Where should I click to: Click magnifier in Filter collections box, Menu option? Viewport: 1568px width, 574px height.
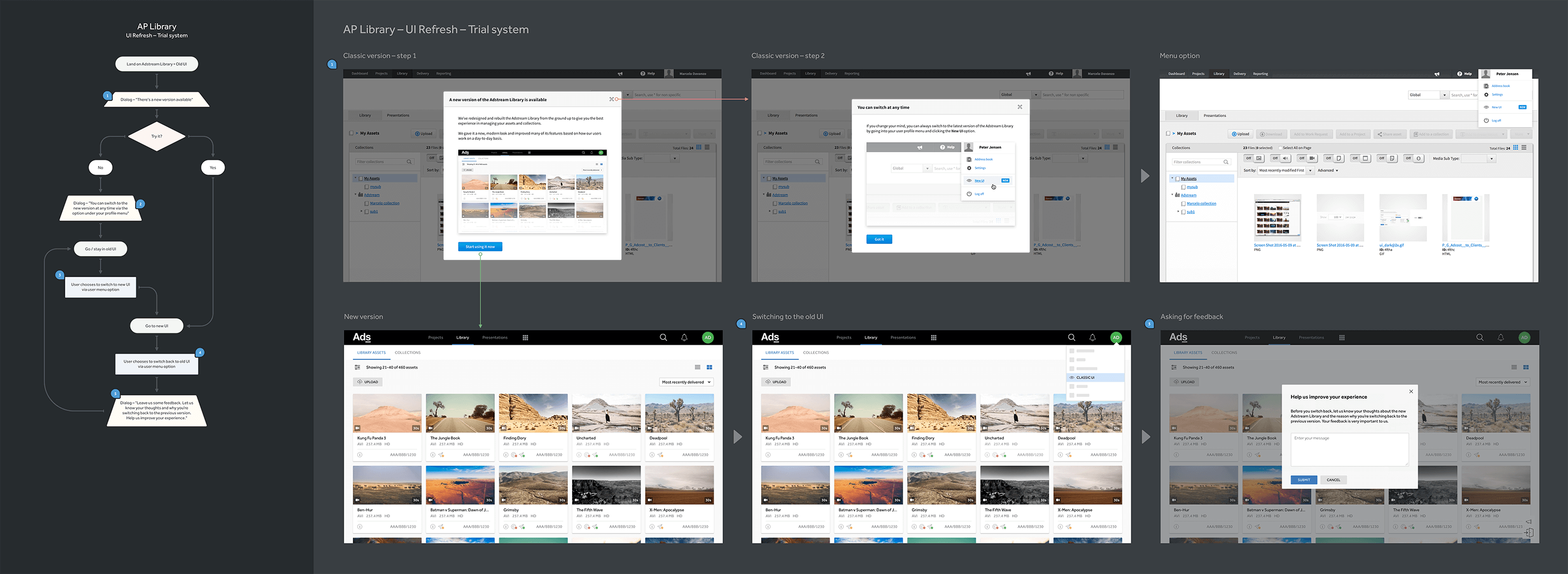tap(1227, 162)
